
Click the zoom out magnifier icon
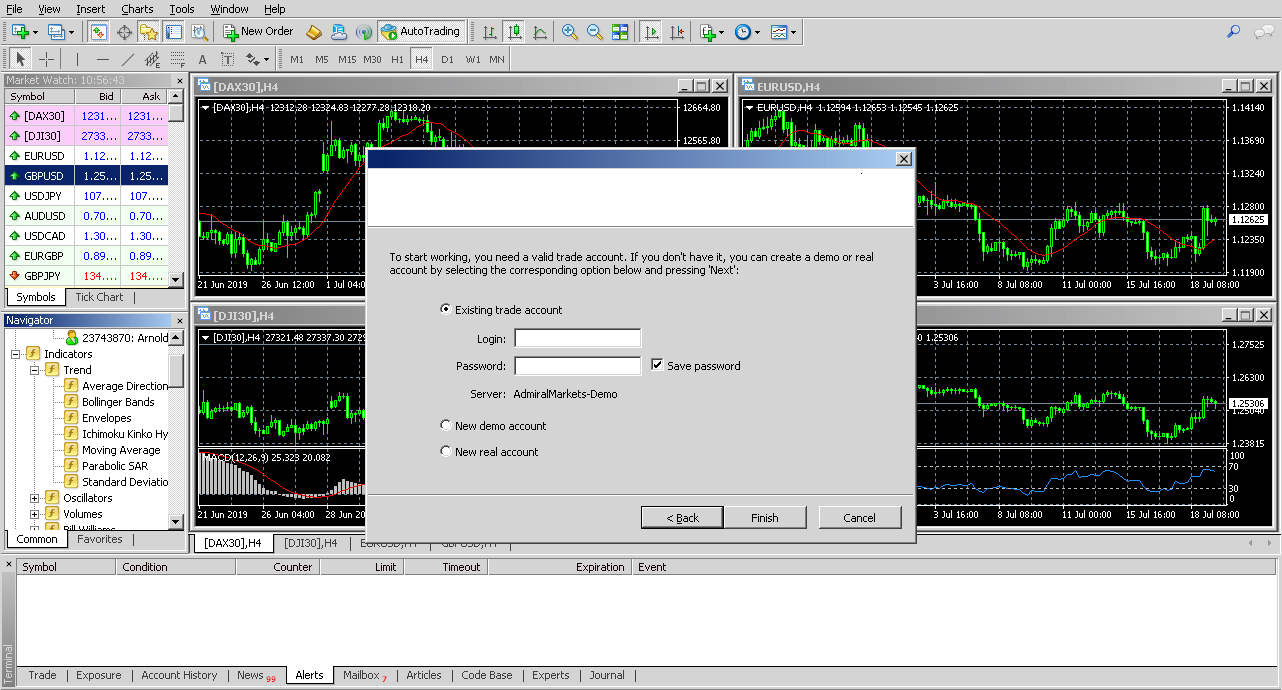(x=594, y=31)
